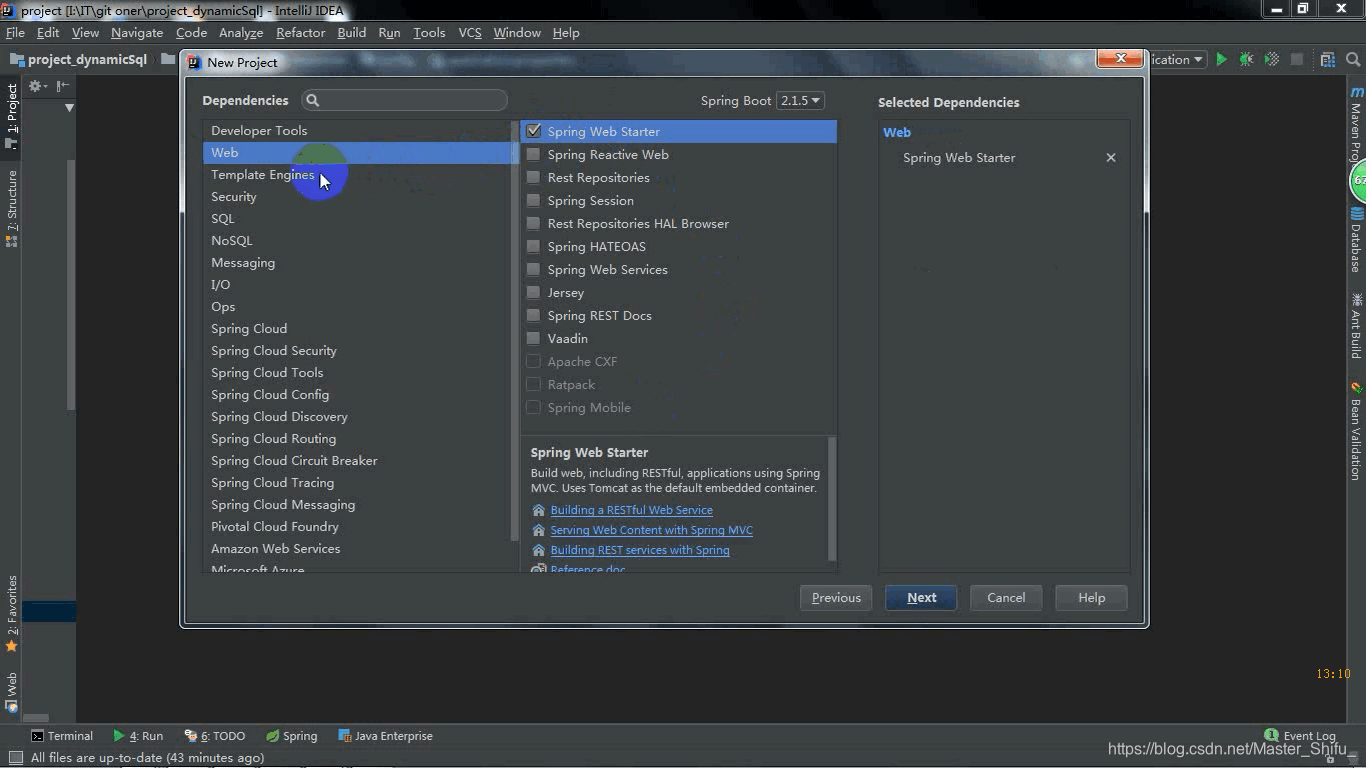Open the Spring Boot version dropdown
Viewport: 1366px width, 768px height.
(800, 100)
